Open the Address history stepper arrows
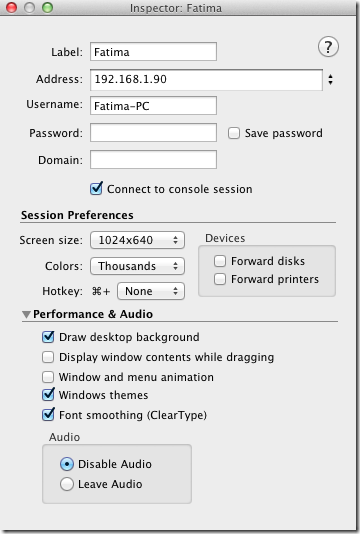Viewport: 360px width, 534px height. 330,80
